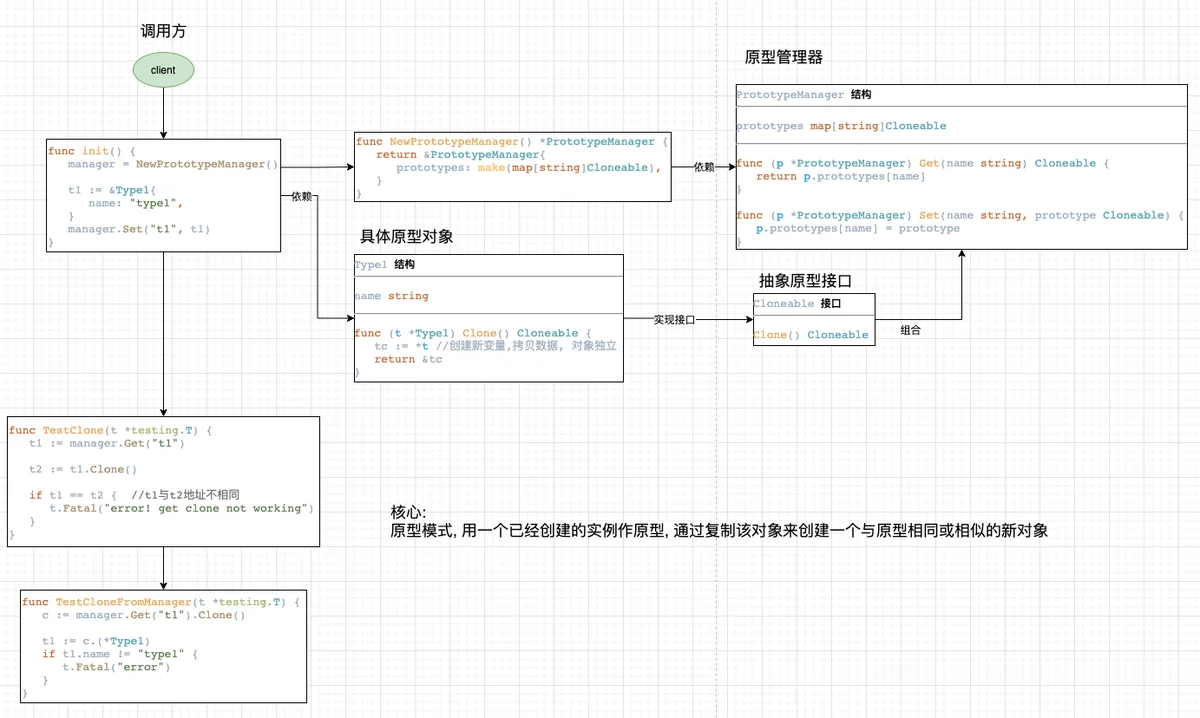Select the green client ellipse node

point(163,70)
